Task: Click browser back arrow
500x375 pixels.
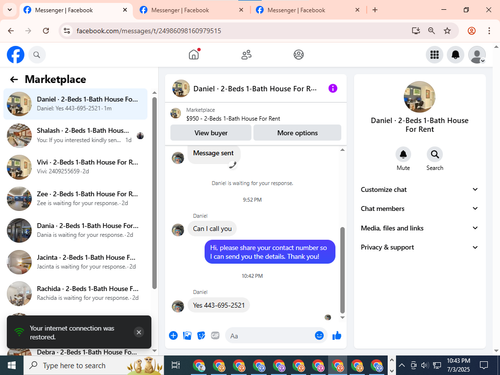Action: pyautogui.click(x=11, y=31)
